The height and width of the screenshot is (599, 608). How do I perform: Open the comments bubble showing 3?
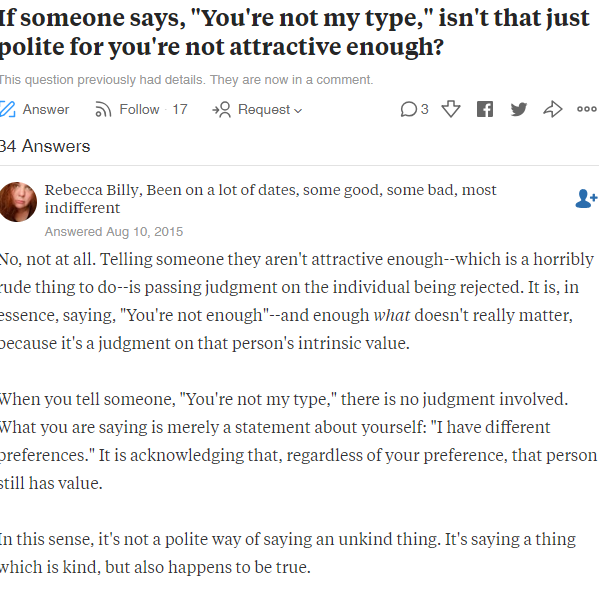414,110
